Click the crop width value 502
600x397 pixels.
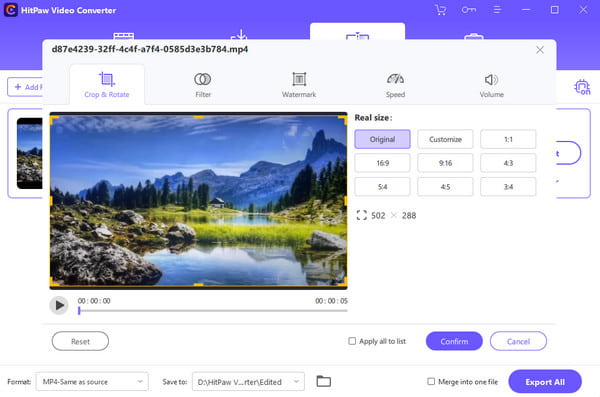coord(378,216)
